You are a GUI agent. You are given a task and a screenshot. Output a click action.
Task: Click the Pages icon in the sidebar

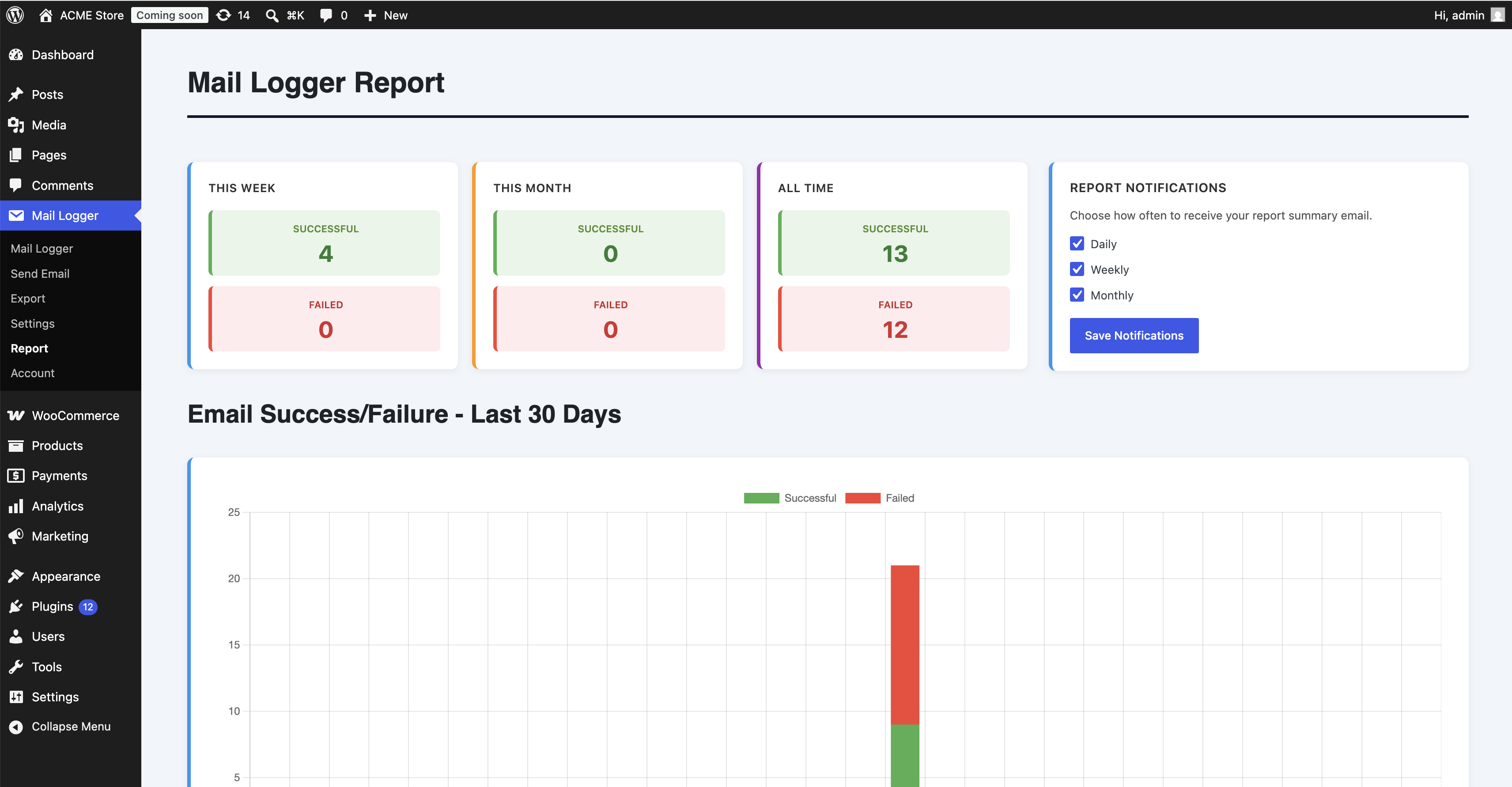coord(16,155)
